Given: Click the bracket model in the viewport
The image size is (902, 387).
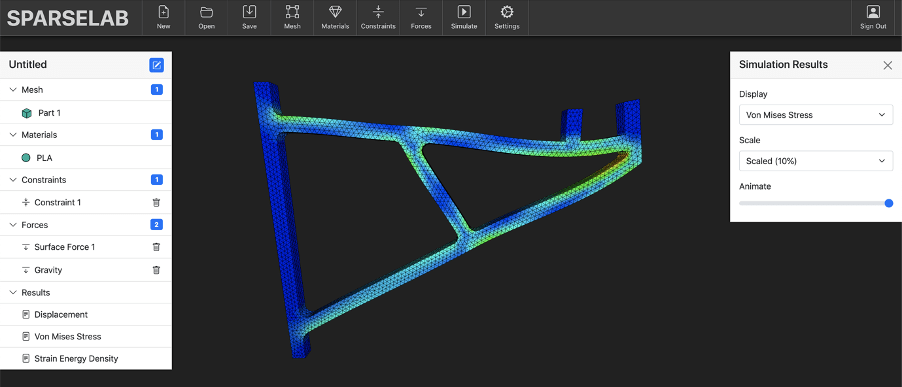Looking at the screenshot, I should click(x=447, y=219).
